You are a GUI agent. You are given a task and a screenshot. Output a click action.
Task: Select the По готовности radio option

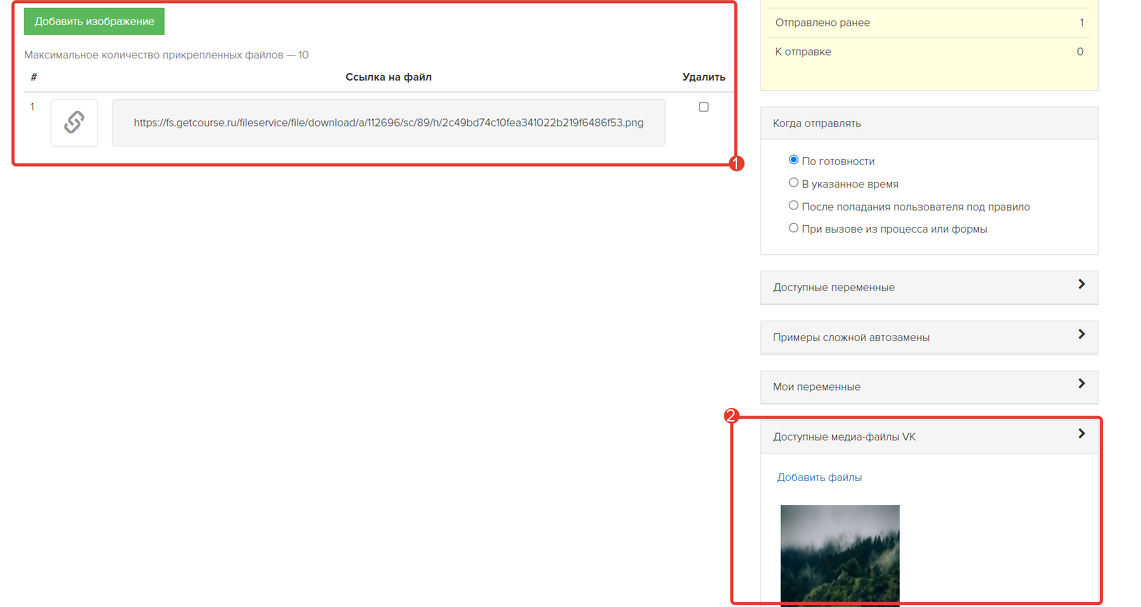pyautogui.click(x=794, y=160)
